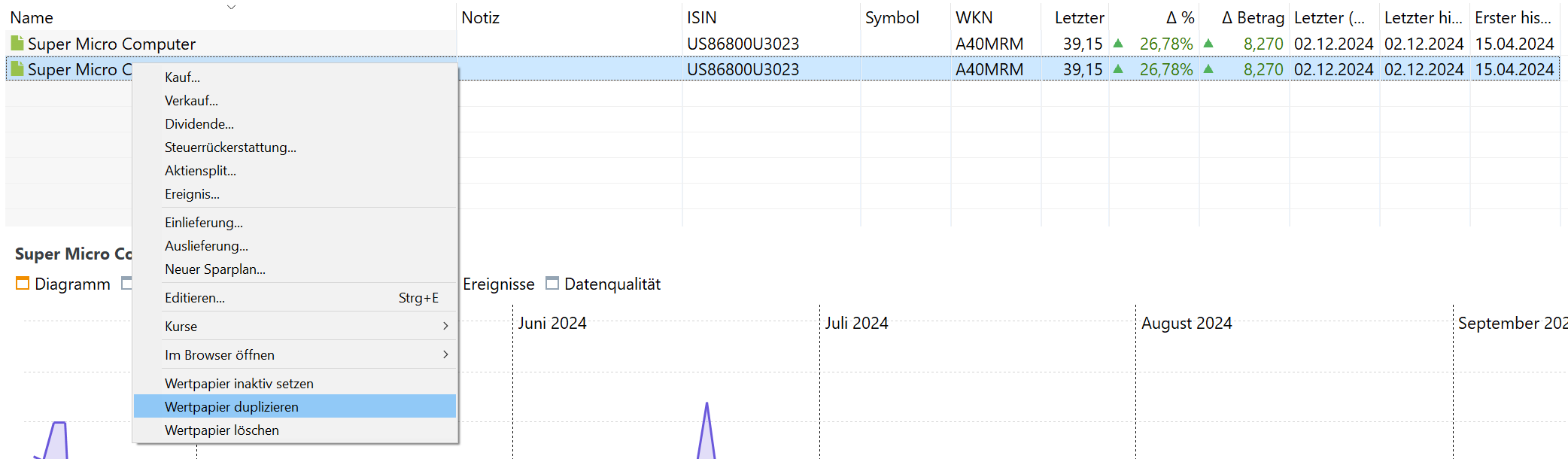The width and height of the screenshot is (1568, 459).
Task: Click green up triangle beside 8,270 in selected row
Action: (x=1208, y=69)
